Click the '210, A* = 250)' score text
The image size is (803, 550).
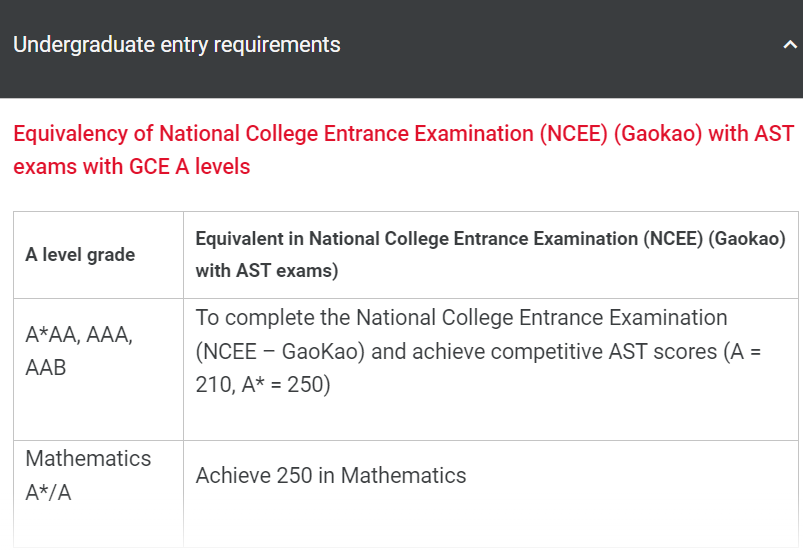263,385
